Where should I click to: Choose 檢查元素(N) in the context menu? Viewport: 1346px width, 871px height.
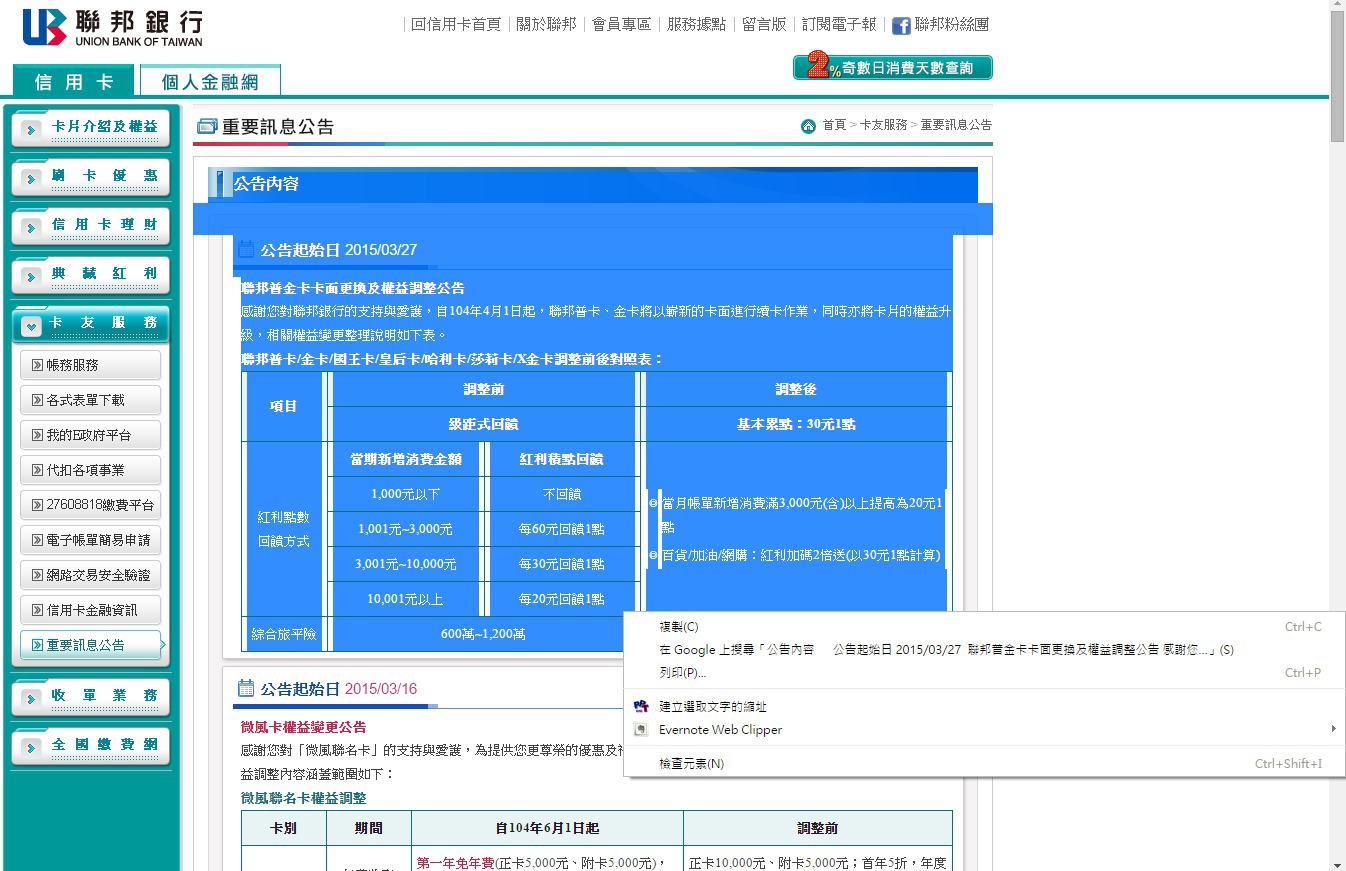[x=691, y=764]
